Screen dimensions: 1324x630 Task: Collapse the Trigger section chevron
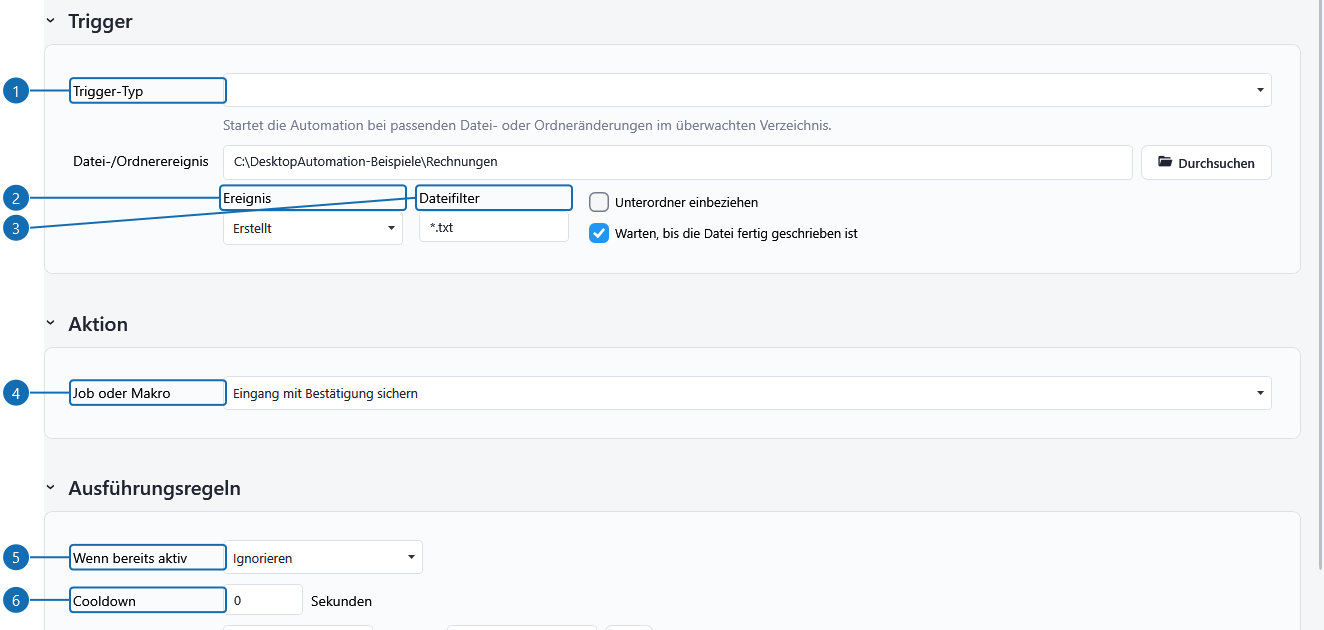(50, 21)
